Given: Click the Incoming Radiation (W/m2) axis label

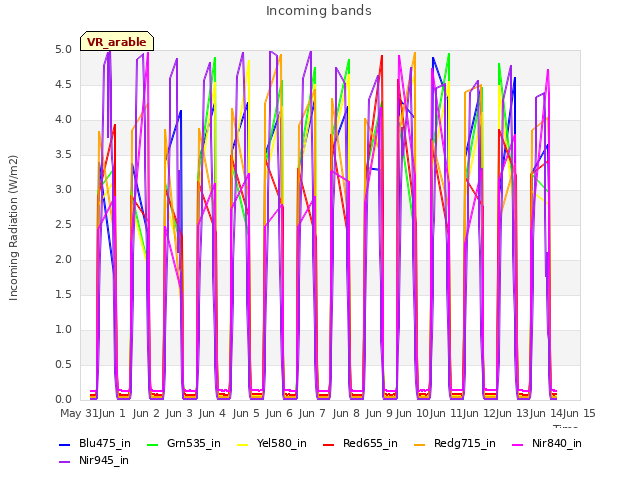Looking at the screenshot, I should pos(13,228).
